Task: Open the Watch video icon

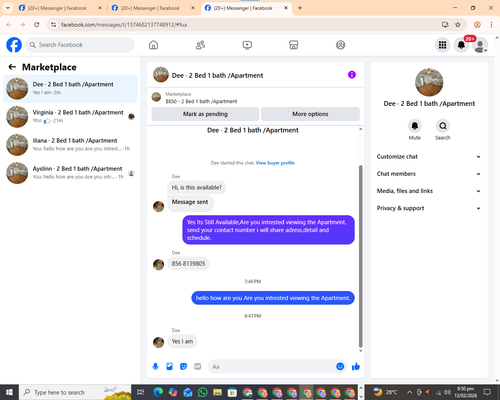Action: tap(247, 45)
